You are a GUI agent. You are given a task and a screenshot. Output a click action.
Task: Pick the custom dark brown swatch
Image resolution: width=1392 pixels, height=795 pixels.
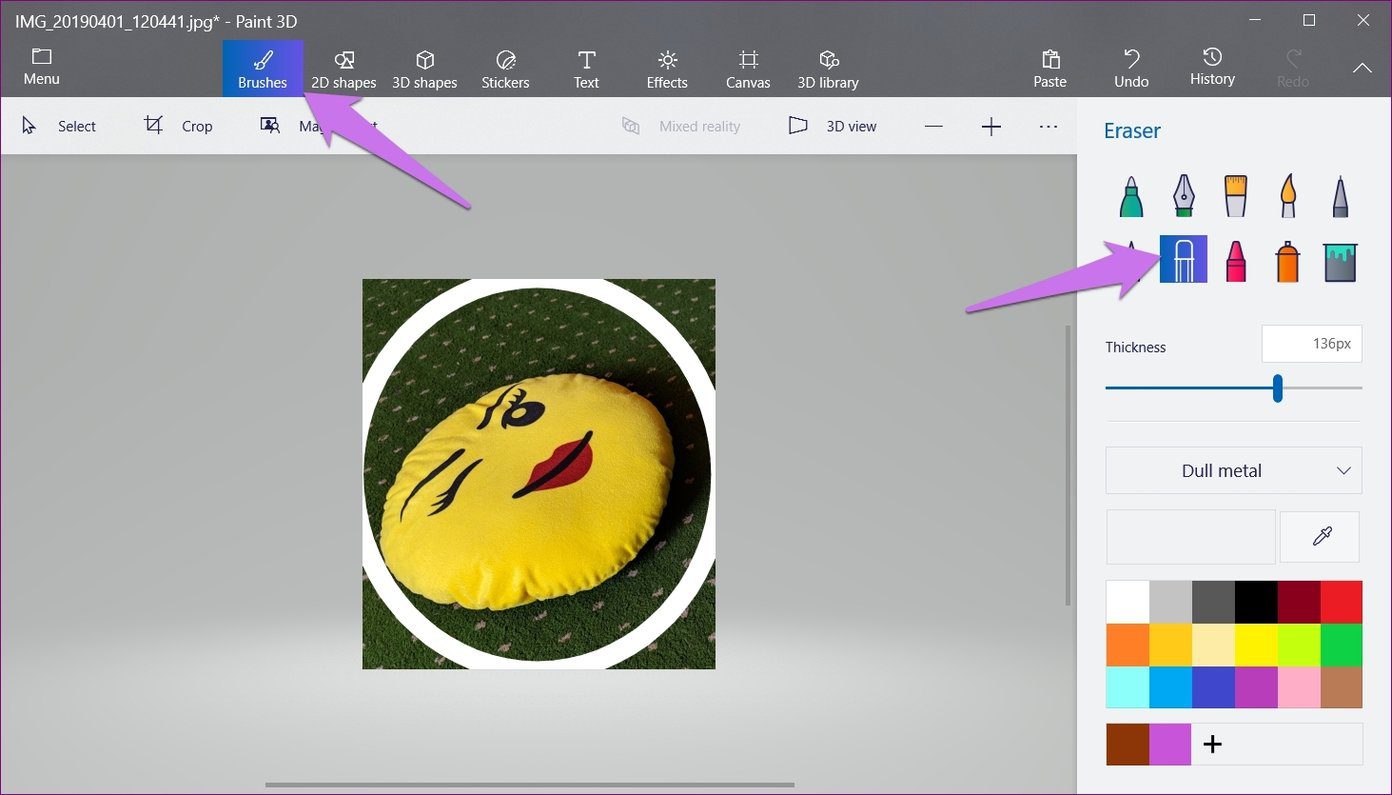point(1127,744)
